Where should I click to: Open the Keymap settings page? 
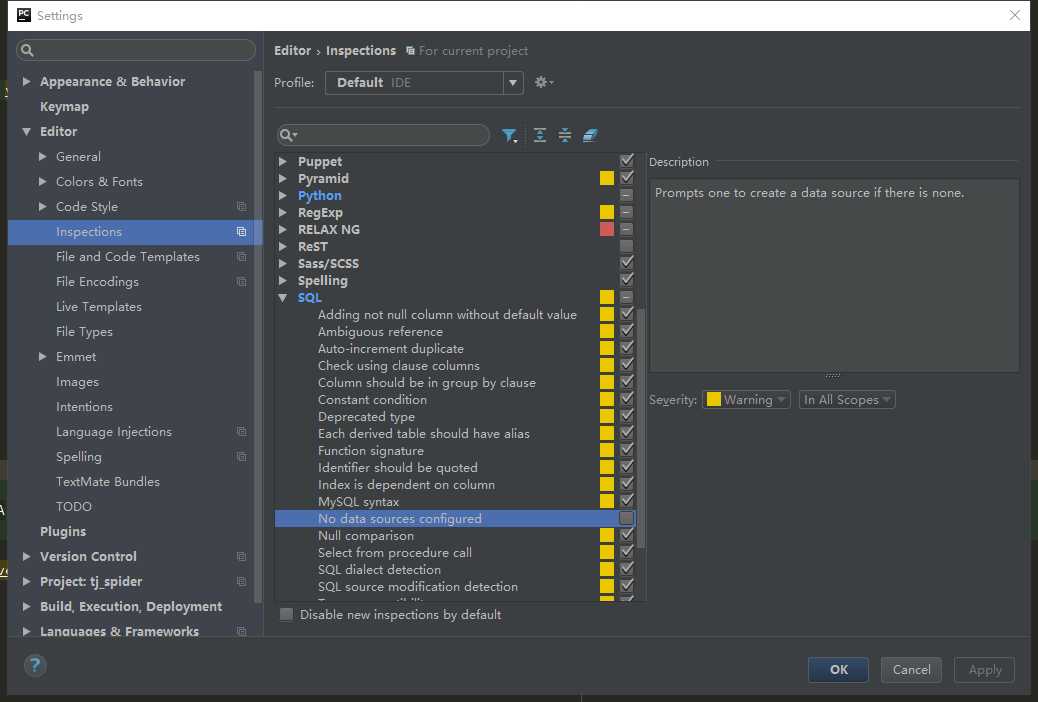64,107
